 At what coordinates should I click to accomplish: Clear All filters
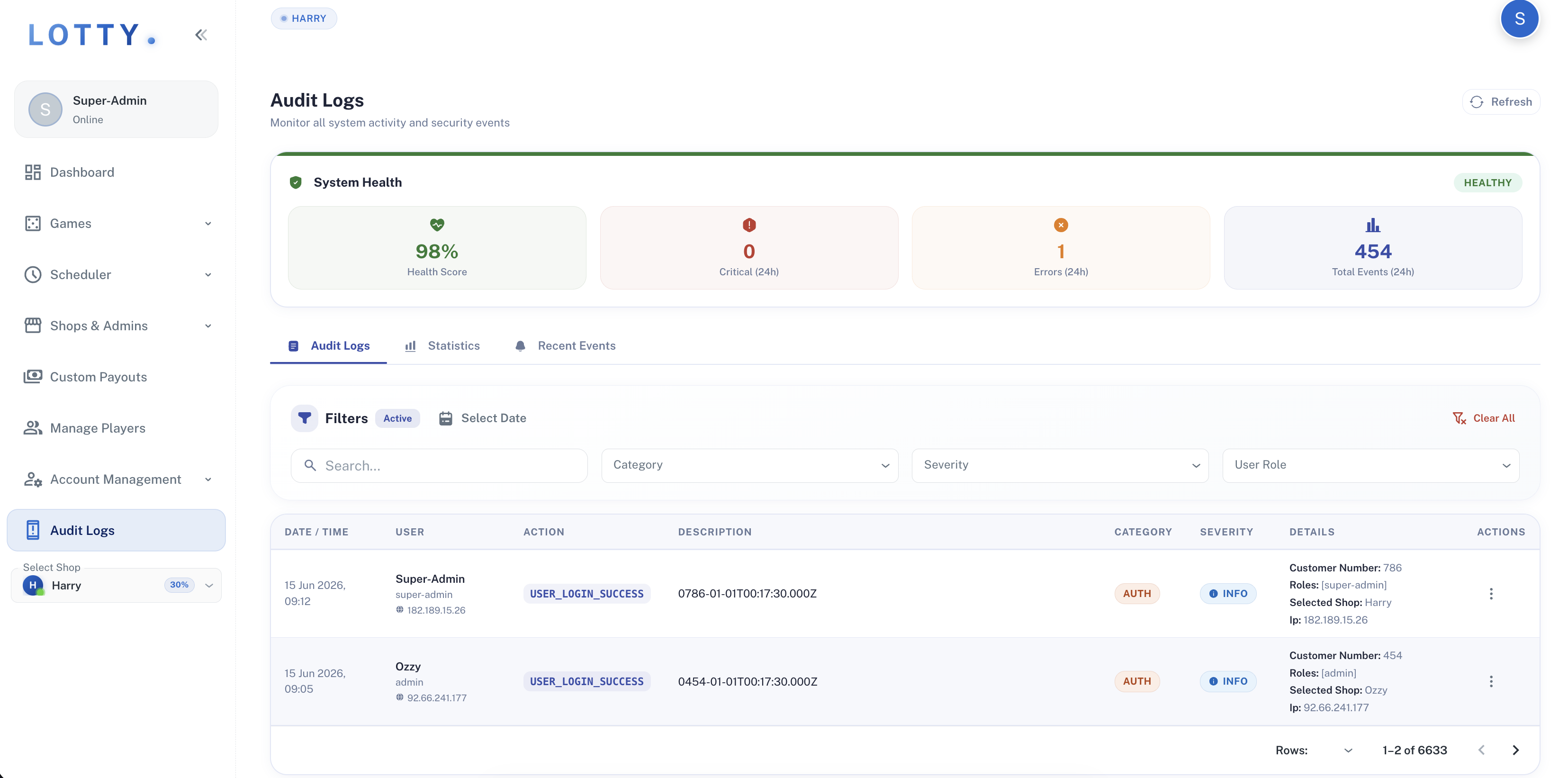click(1484, 418)
